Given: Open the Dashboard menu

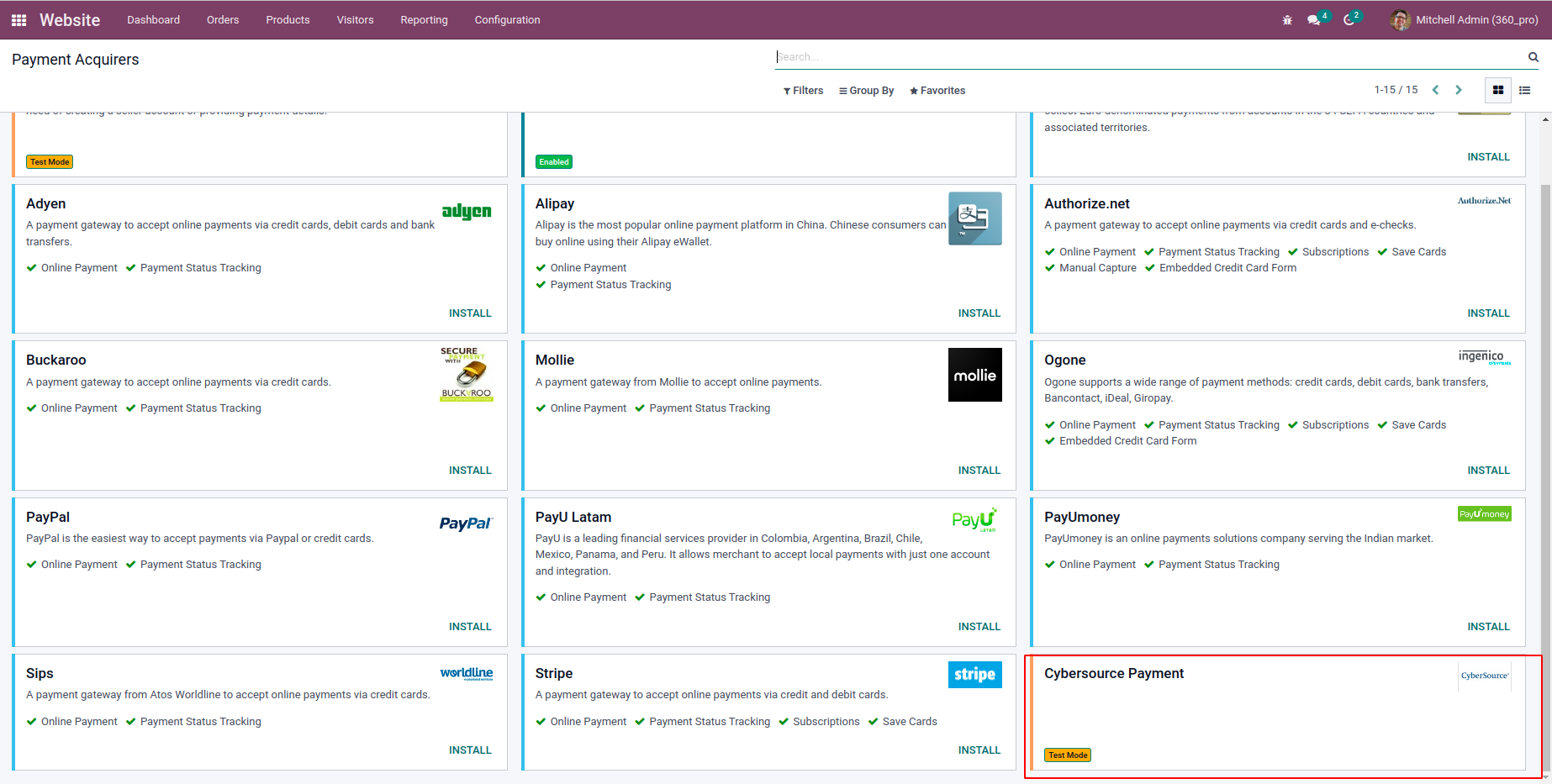Looking at the screenshot, I should click(154, 20).
